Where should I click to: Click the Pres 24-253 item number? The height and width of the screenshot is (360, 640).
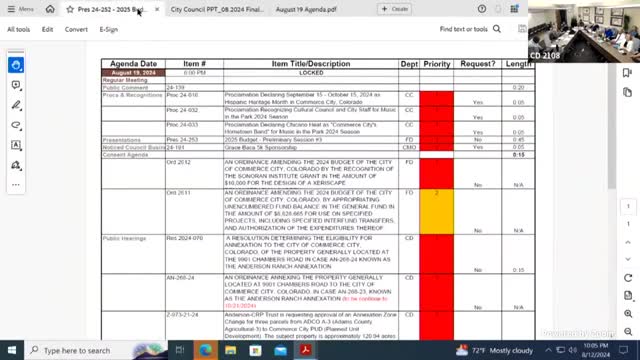(182, 140)
